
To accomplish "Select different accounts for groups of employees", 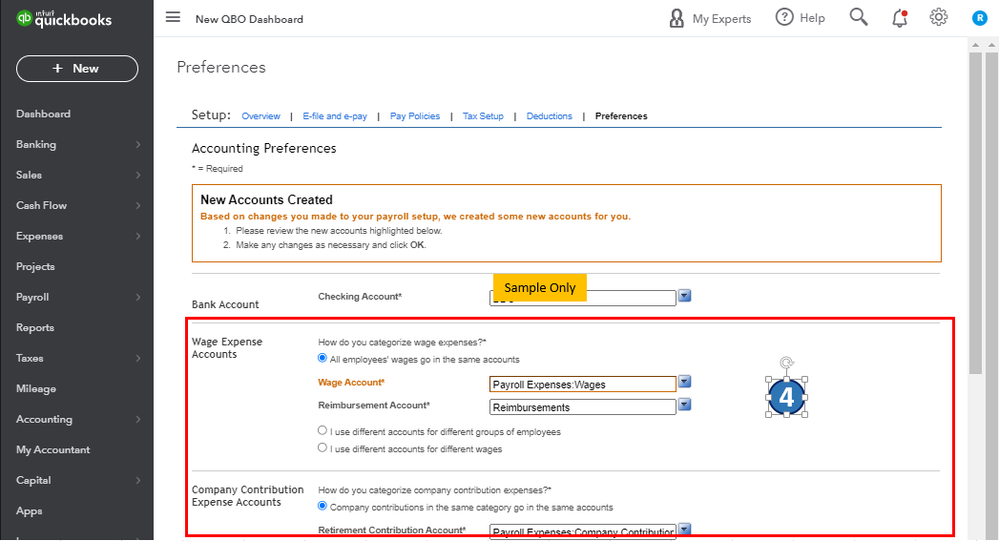I will (322, 431).
